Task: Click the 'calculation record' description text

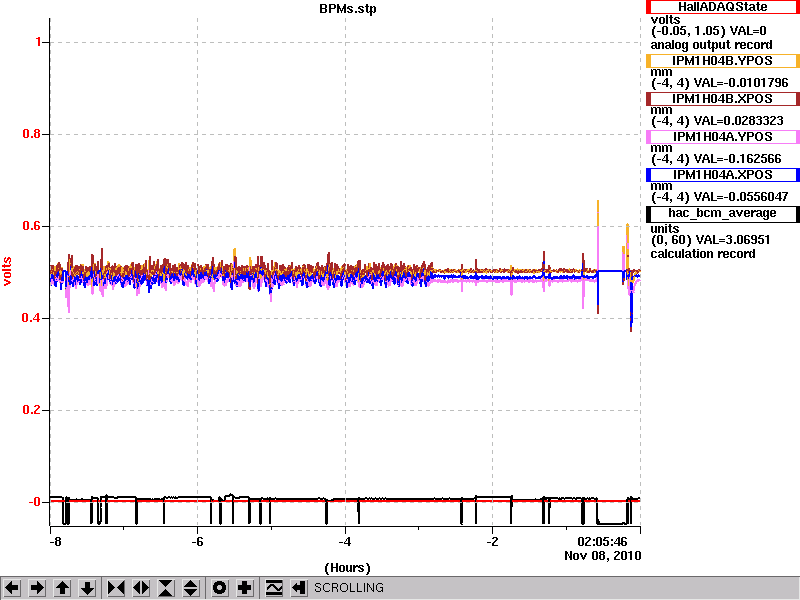Action: 703,254
